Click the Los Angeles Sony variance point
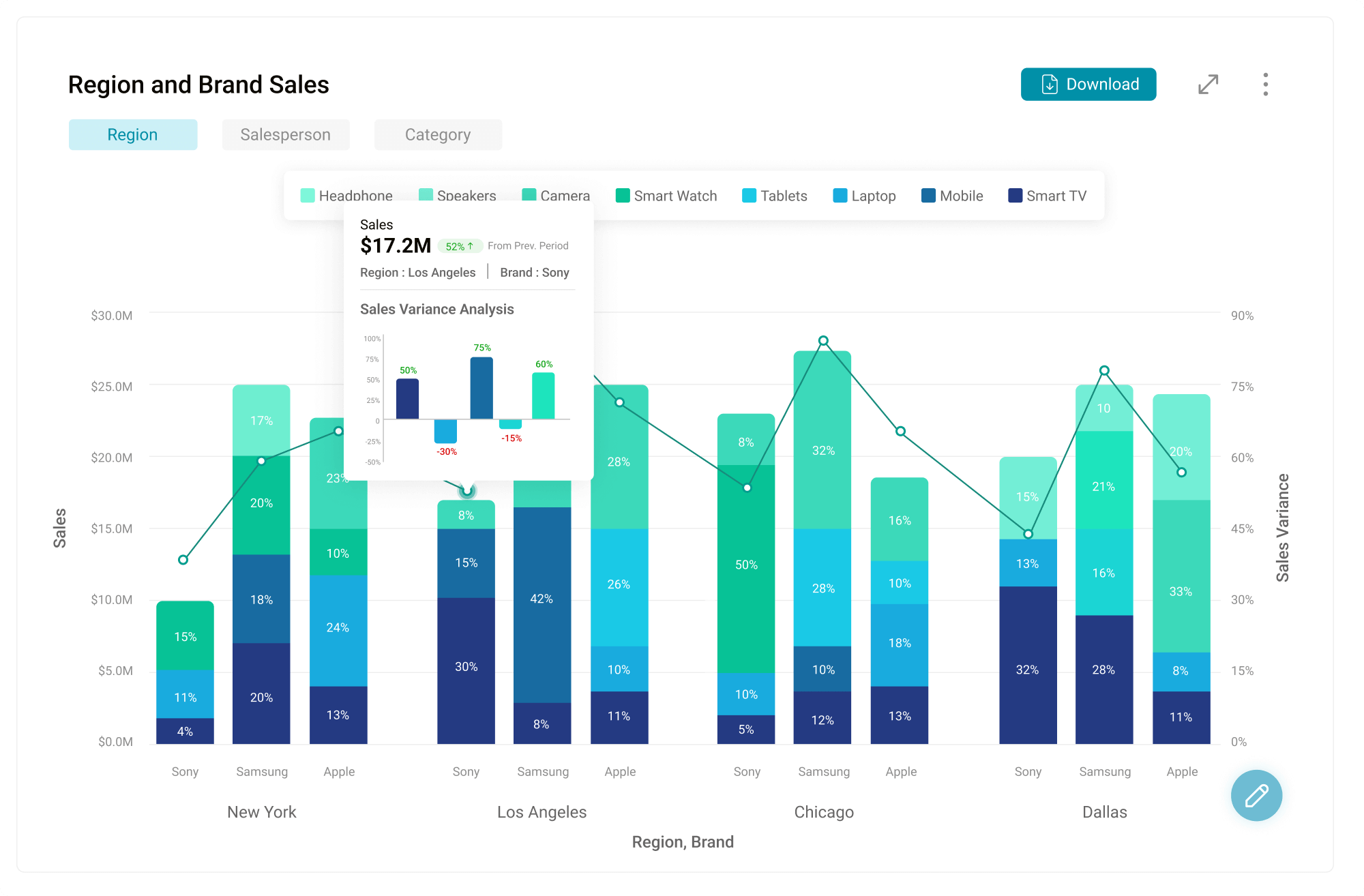This screenshot has height=896, width=1364. point(466,490)
